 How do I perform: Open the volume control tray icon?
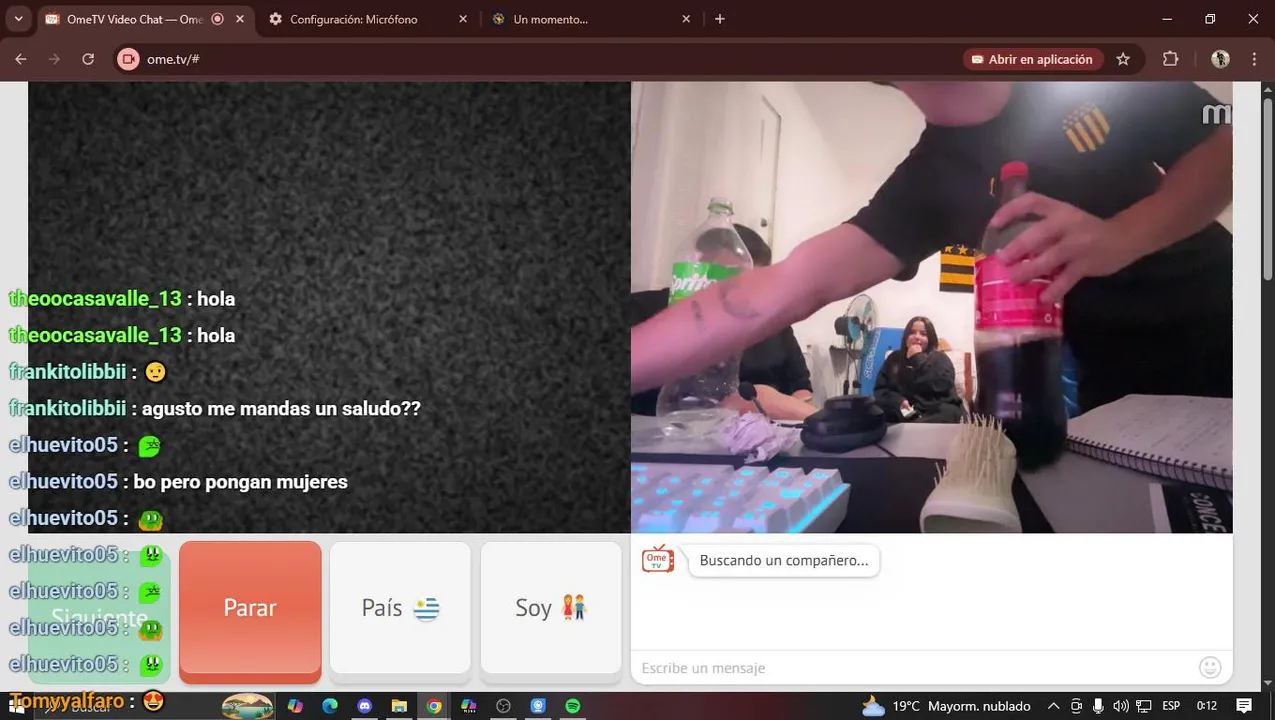click(1121, 706)
